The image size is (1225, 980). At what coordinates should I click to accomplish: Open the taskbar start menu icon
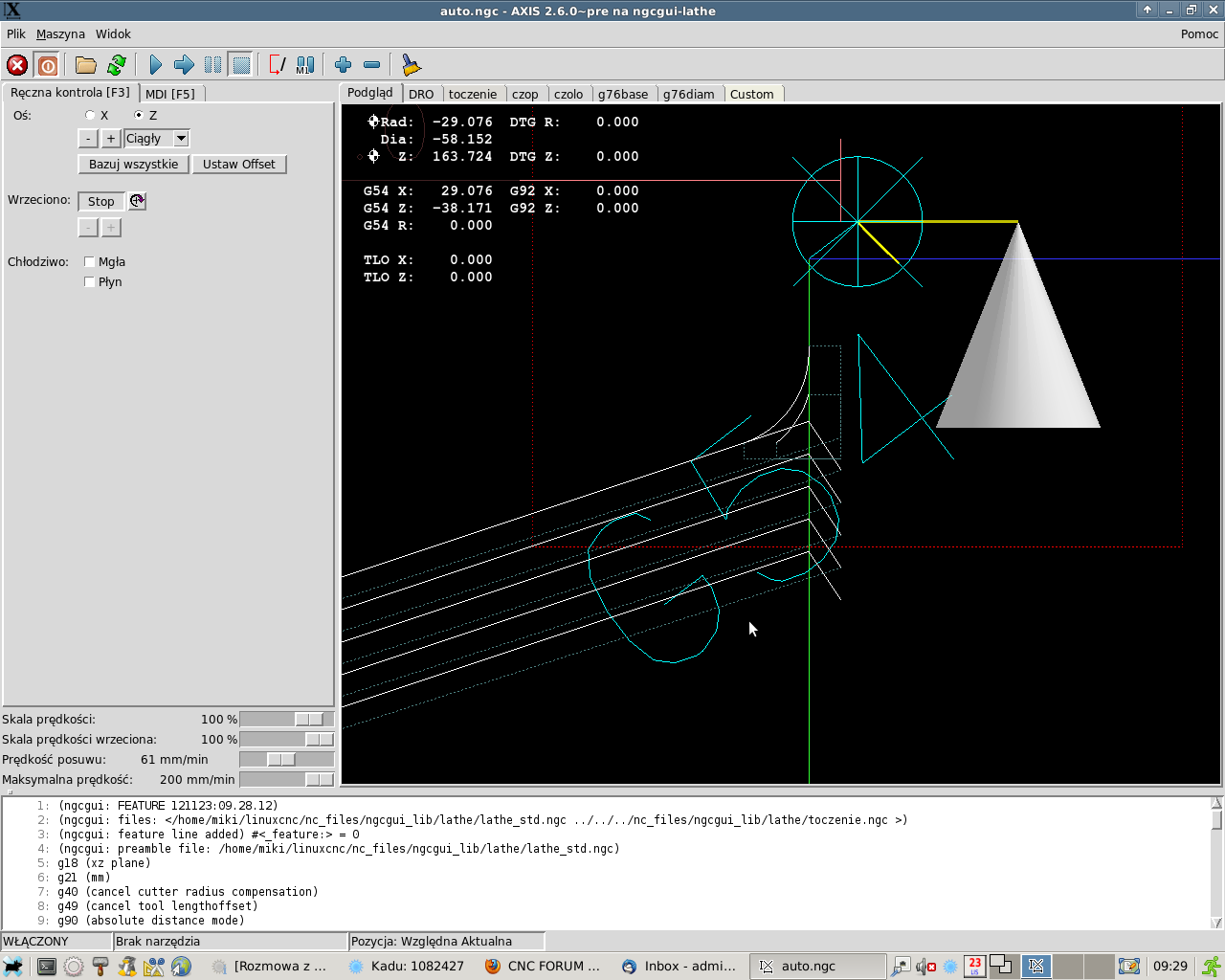[14, 967]
